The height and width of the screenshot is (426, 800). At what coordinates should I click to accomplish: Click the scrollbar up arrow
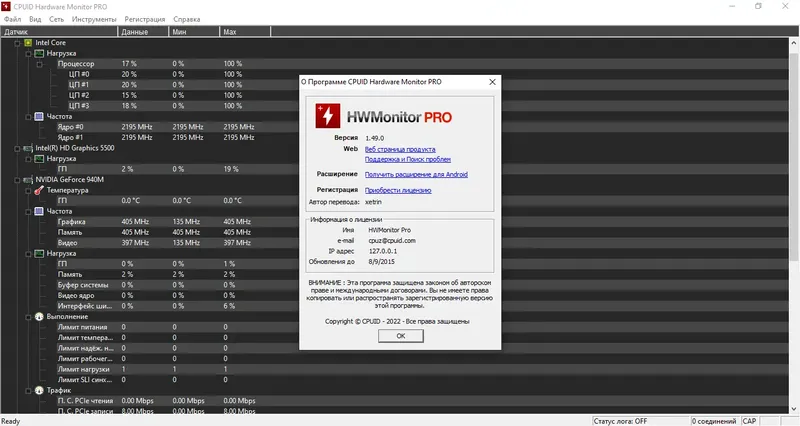(x=794, y=43)
